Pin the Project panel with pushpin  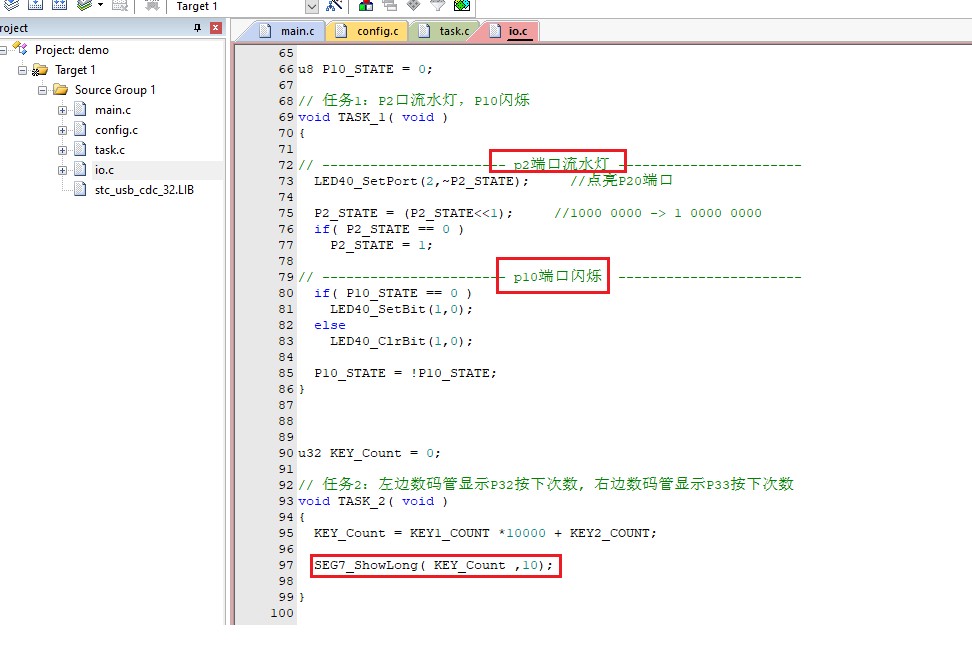[x=197, y=28]
